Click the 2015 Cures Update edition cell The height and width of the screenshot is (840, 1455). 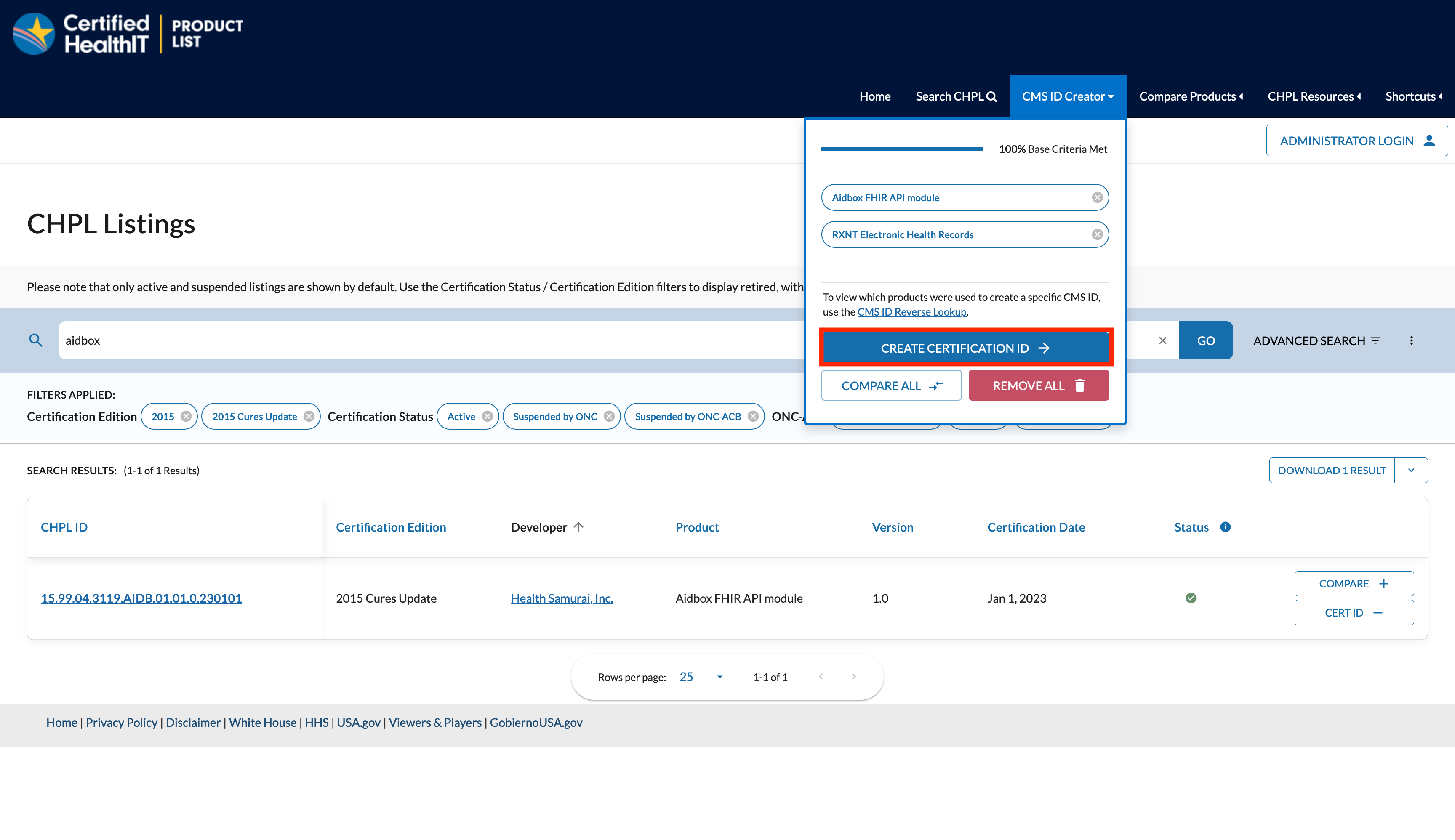pos(386,598)
